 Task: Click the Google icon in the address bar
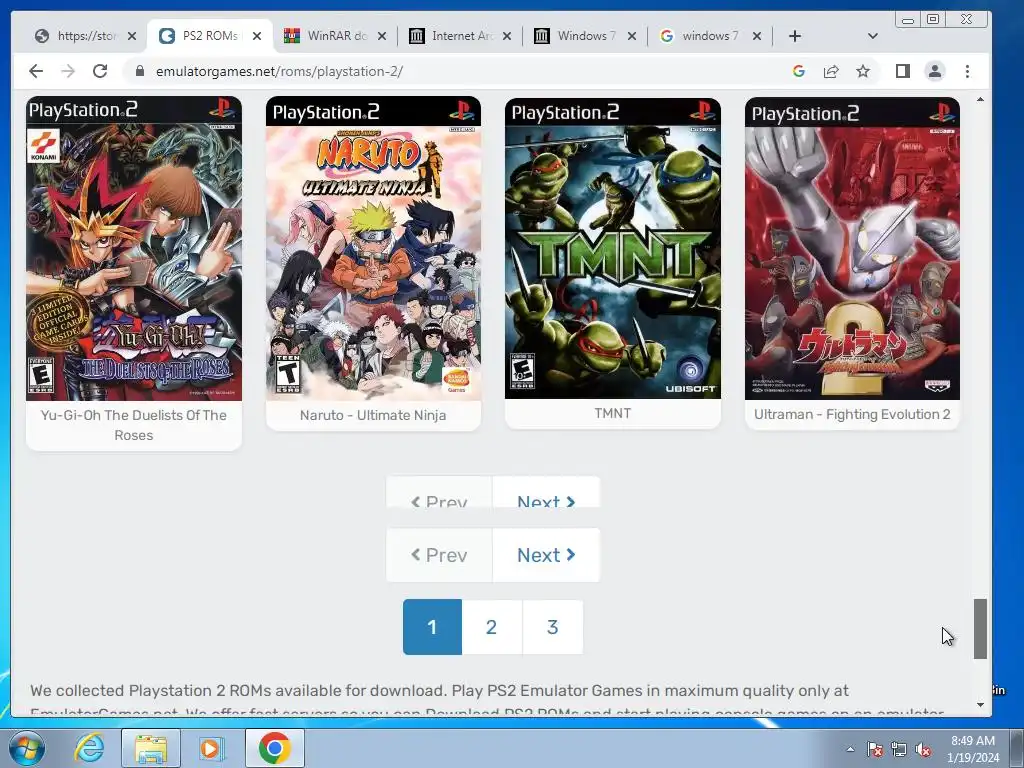[x=799, y=71]
